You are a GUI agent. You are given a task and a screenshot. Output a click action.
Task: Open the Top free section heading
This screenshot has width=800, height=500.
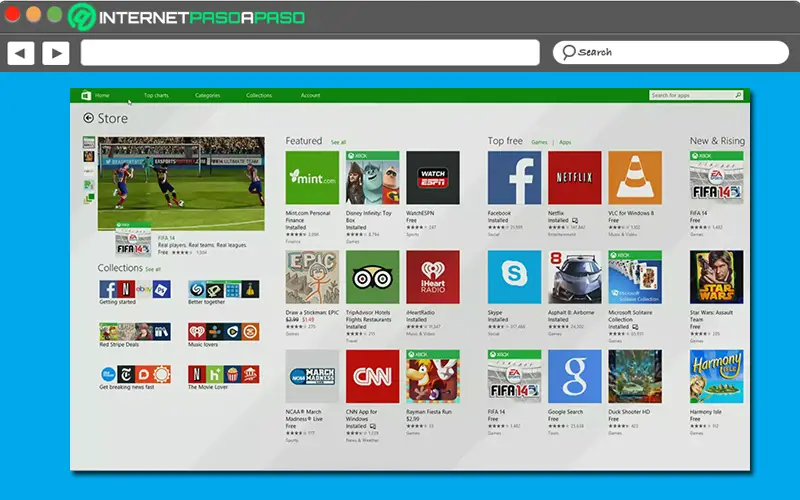tap(505, 141)
